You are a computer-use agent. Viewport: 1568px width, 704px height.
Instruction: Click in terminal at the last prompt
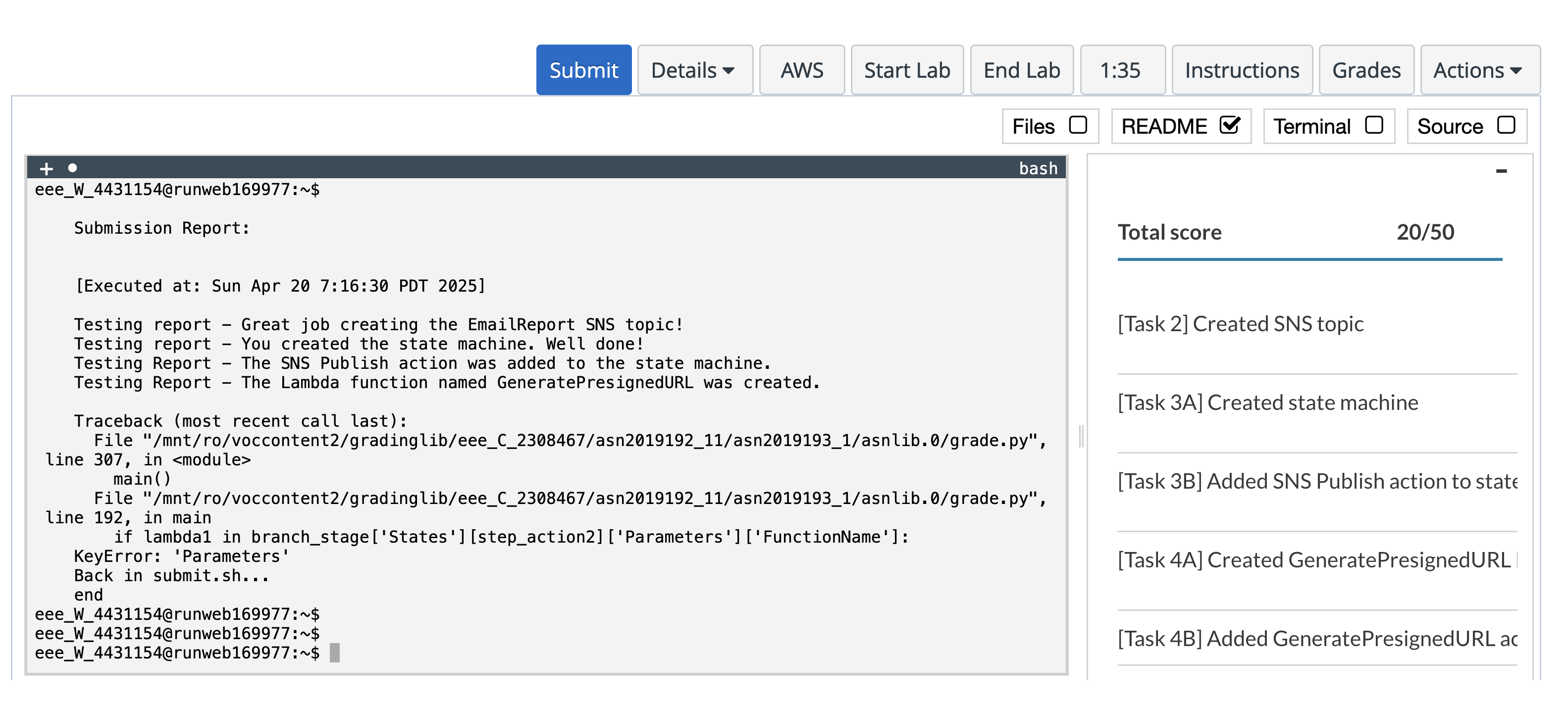[x=334, y=653]
